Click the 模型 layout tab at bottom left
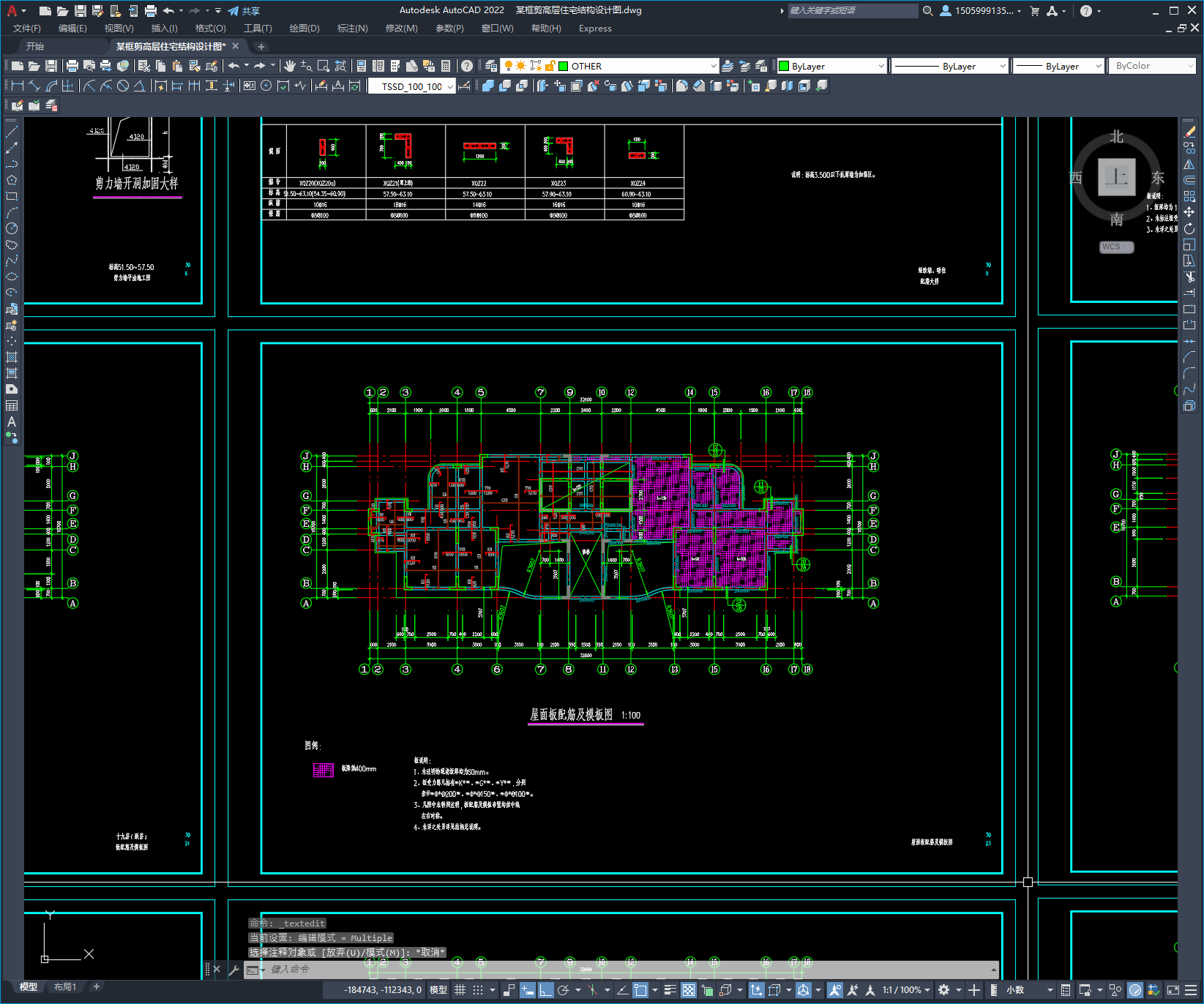The image size is (1204, 1004). pos(29,986)
